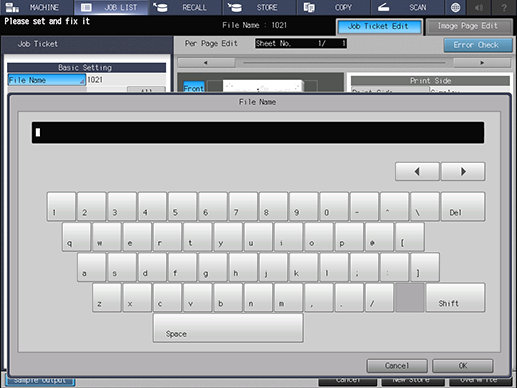The width and height of the screenshot is (517, 388).
Task: Click the sheet position slider bar
Action: 344,63
